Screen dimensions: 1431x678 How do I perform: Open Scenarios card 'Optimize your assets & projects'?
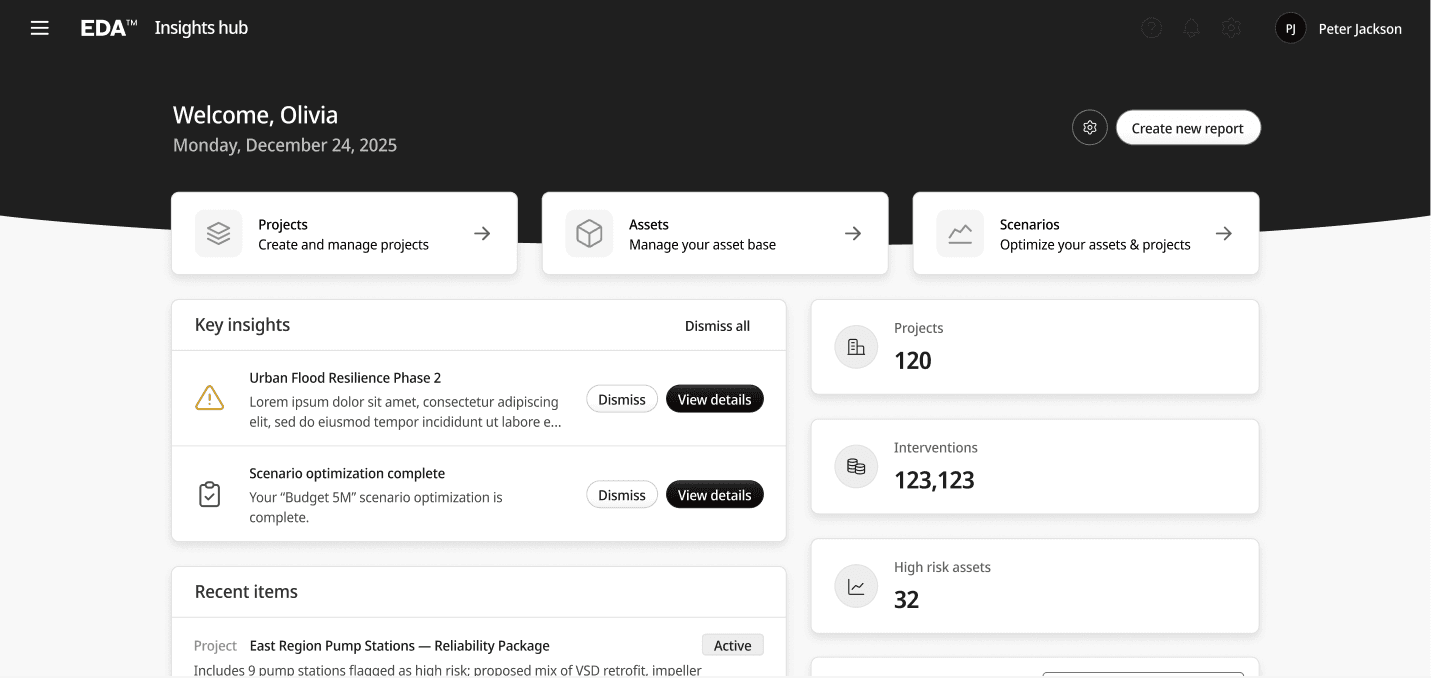[x=1086, y=233]
